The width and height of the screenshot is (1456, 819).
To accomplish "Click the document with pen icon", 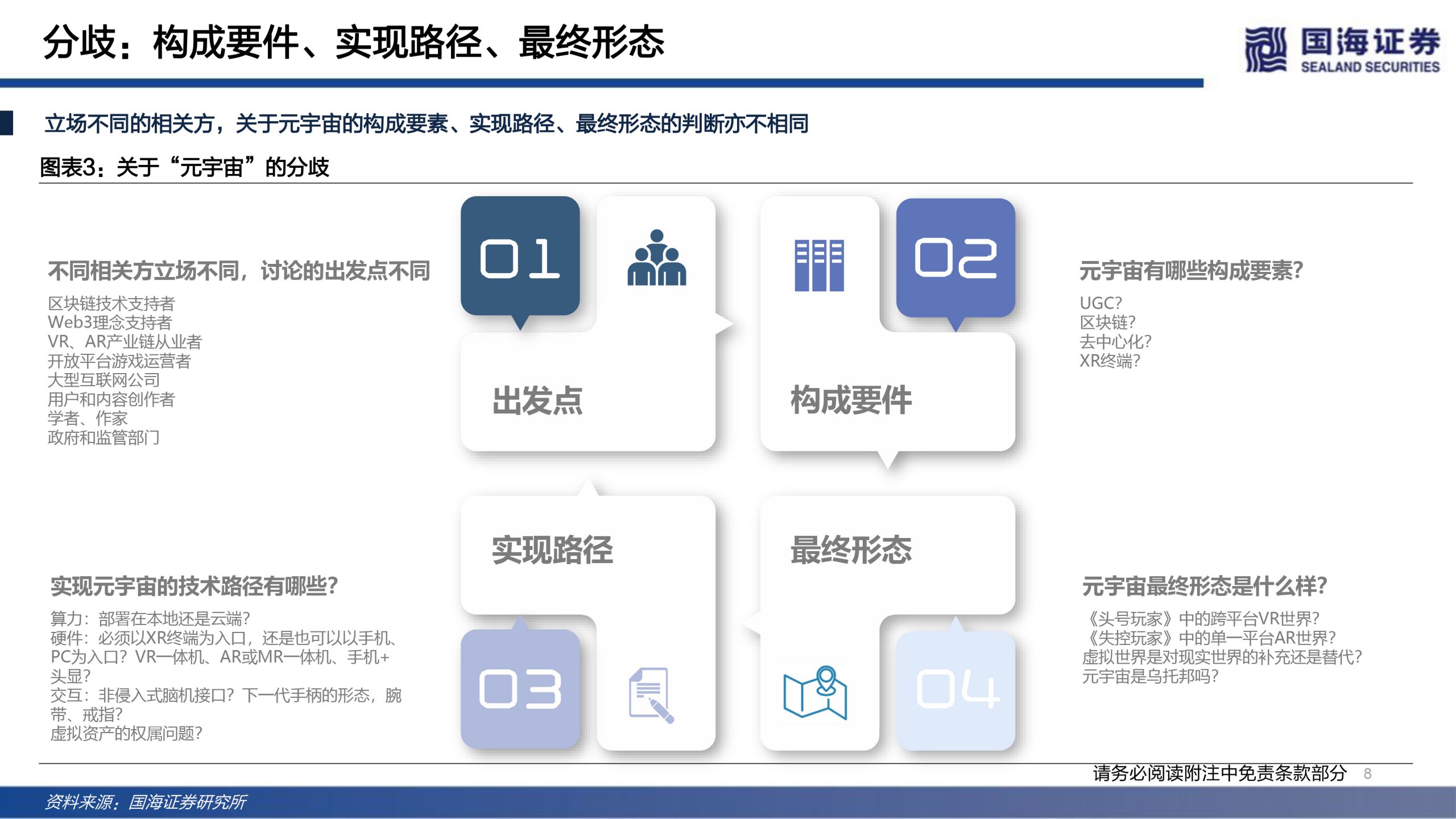I will pyautogui.click(x=651, y=694).
